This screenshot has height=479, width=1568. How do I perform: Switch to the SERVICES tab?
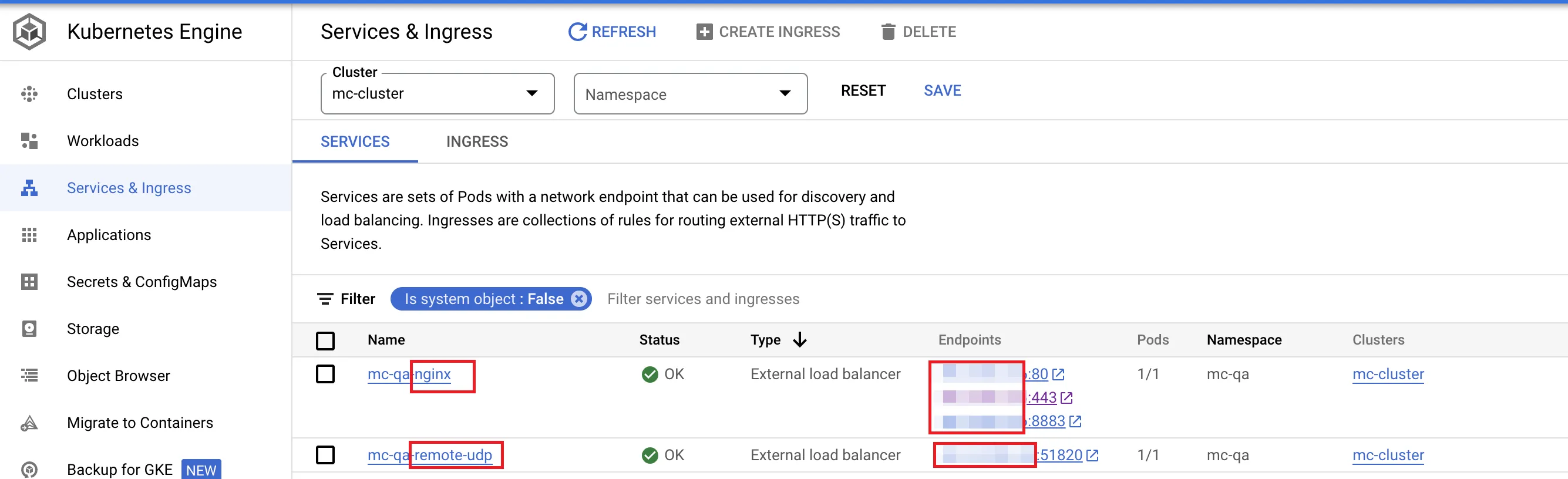pyautogui.click(x=355, y=142)
